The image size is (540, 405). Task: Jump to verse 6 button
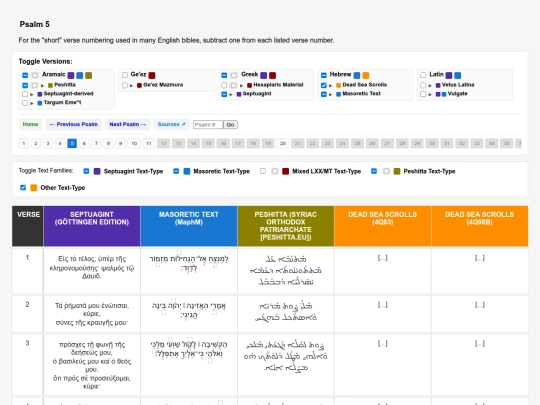point(84,143)
